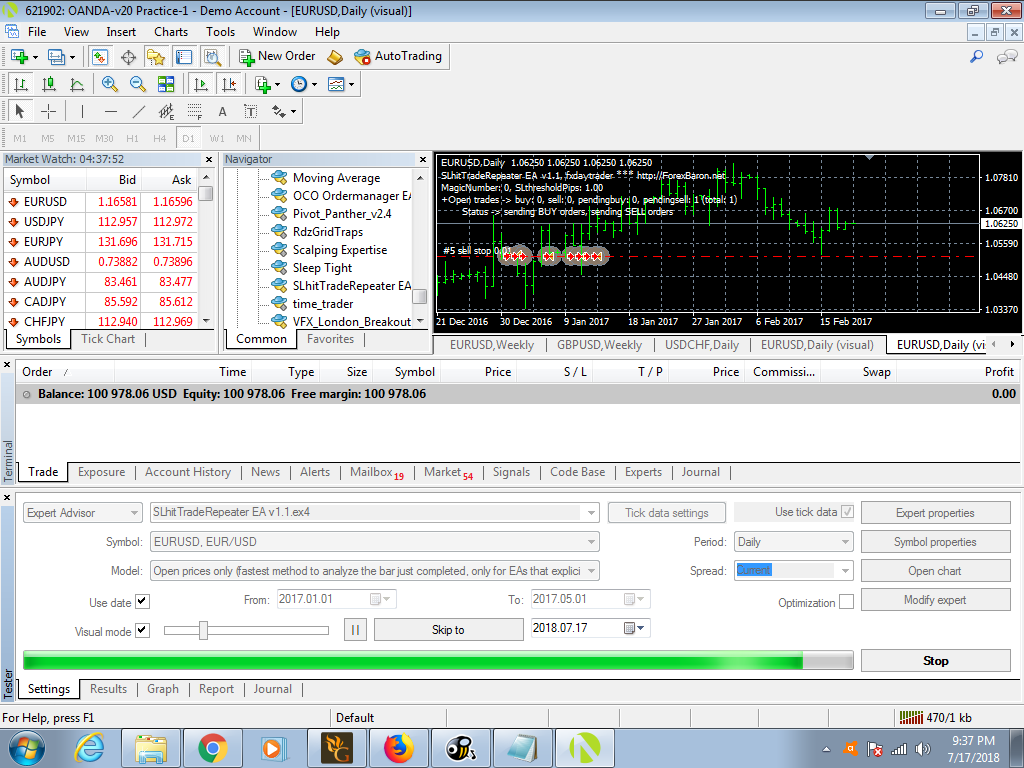This screenshot has height=768, width=1024.
Task: Select the Line Chart icon
Action: [x=76, y=84]
